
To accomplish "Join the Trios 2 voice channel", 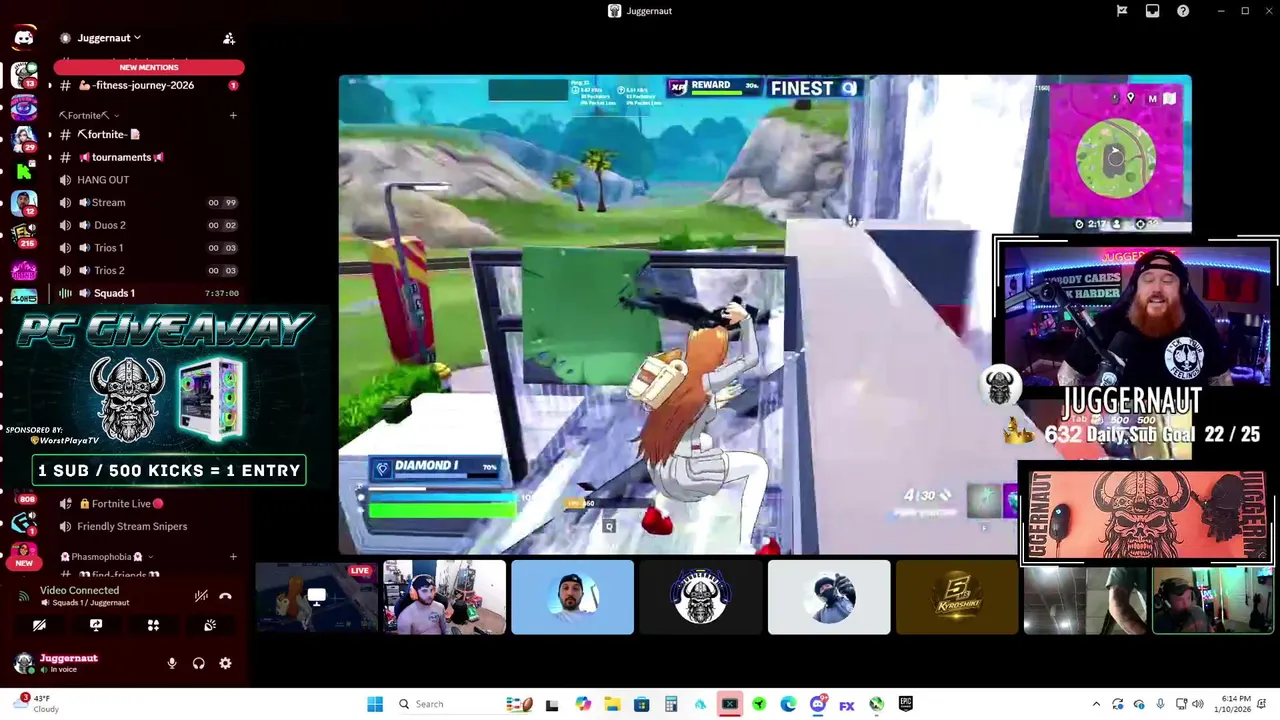I will coord(148,270).
